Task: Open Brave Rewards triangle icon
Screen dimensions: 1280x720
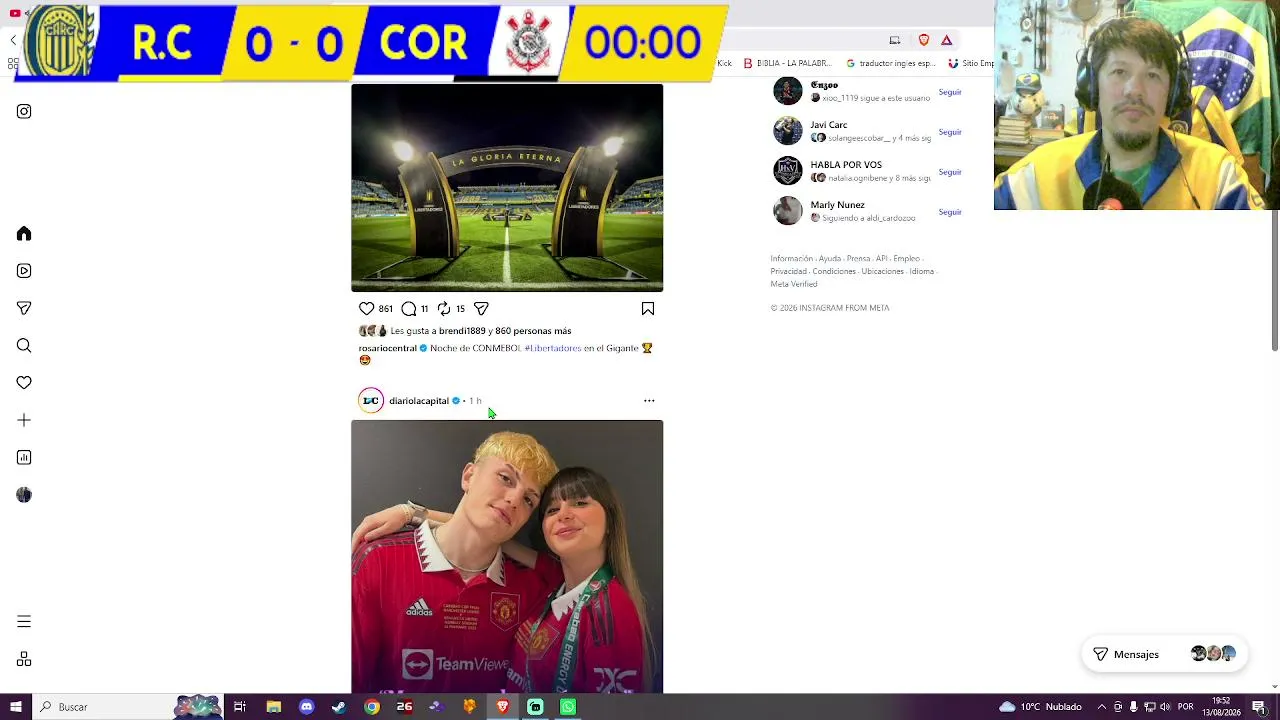Action: click(x=947, y=40)
